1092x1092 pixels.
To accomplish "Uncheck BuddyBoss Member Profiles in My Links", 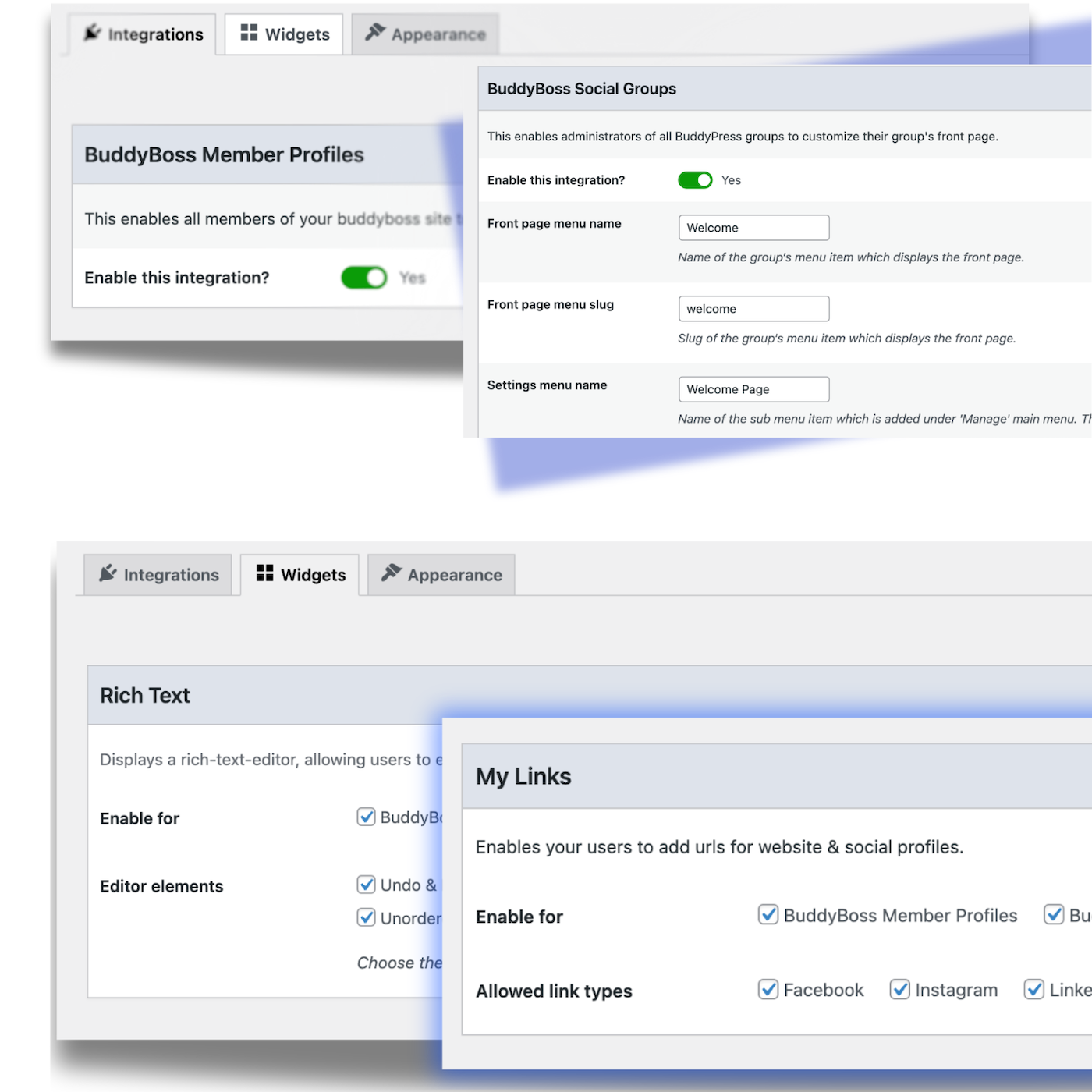I will point(768,914).
